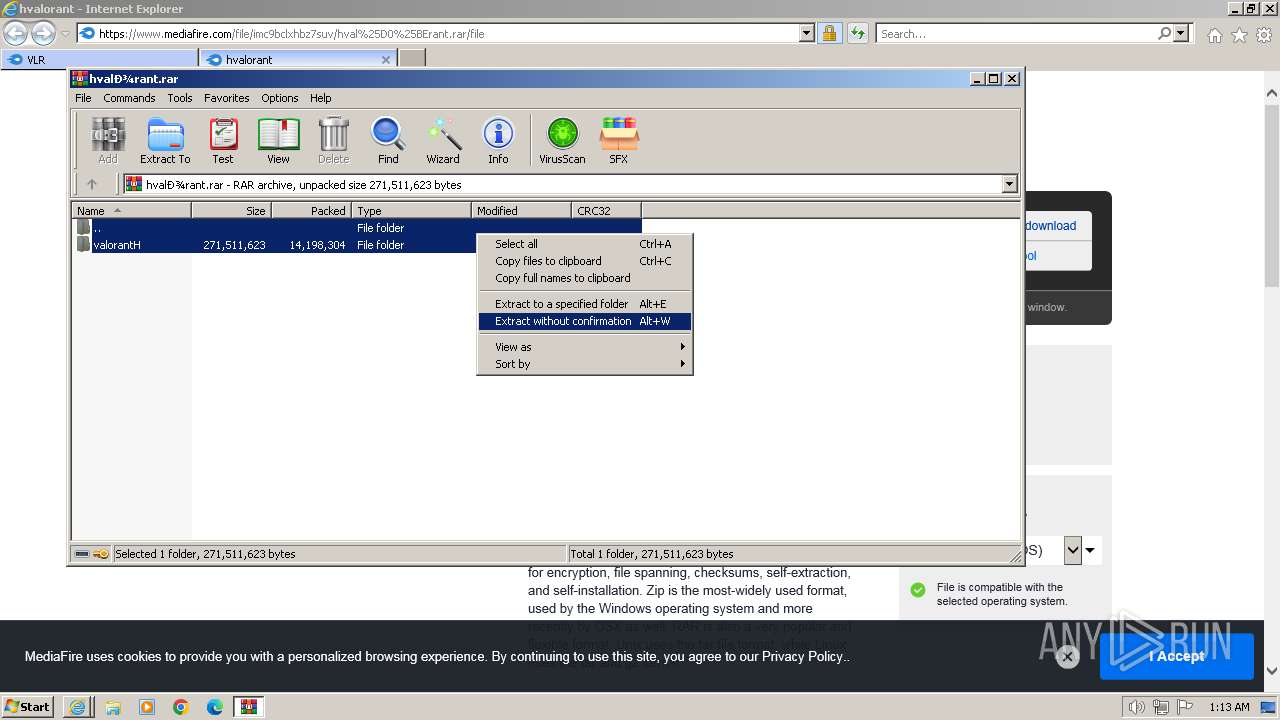Image resolution: width=1280 pixels, height=720 pixels.
Task: Click the security lock icon in address bar
Action: 829,33
